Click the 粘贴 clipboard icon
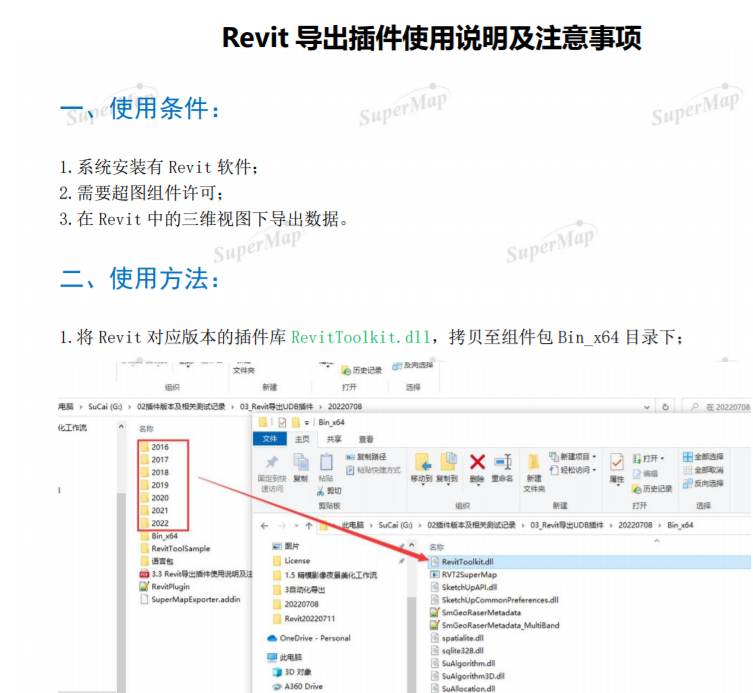 click(x=326, y=462)
